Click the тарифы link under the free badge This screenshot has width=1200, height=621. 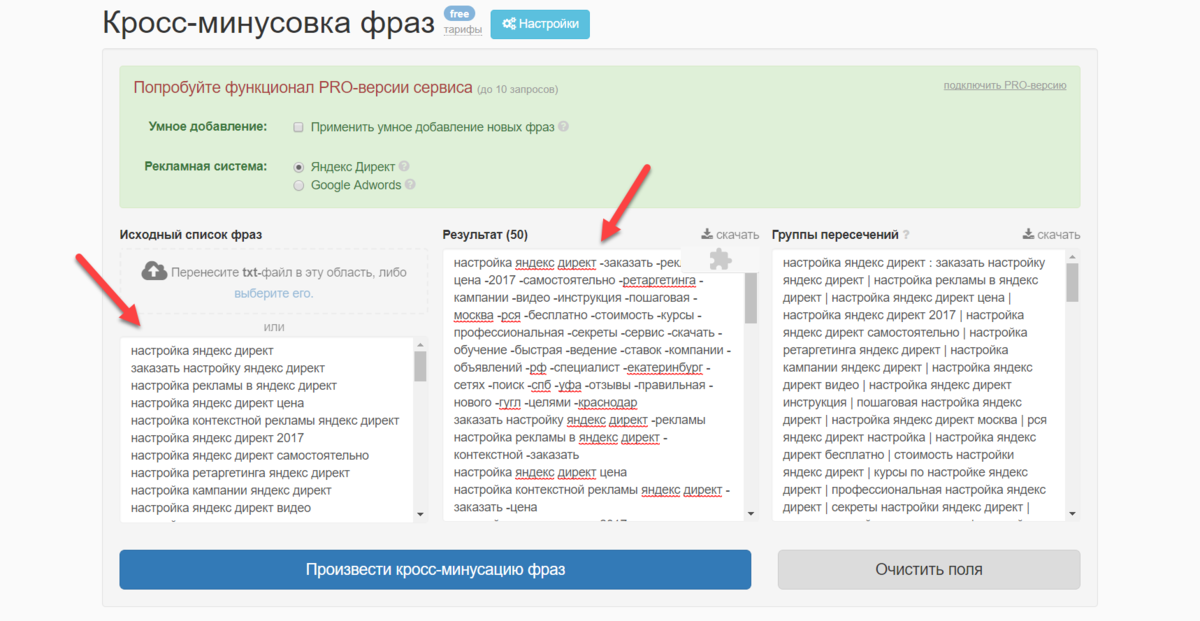coord(456,30)
